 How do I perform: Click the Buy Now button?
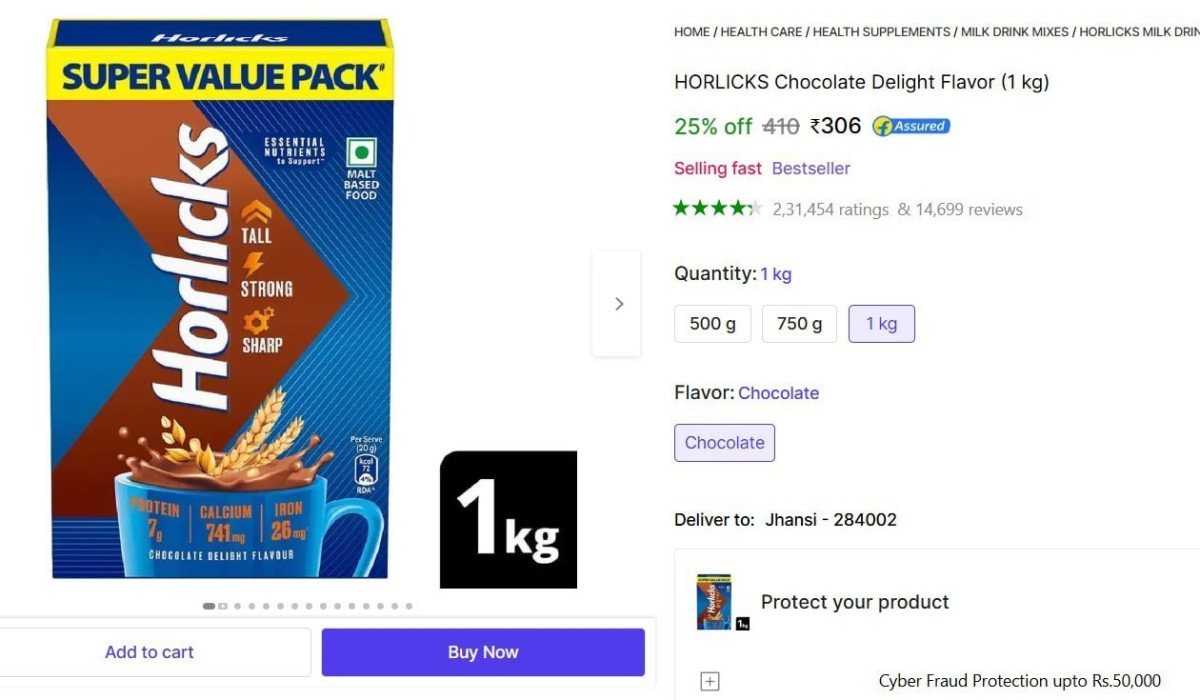tap(483, 652)
